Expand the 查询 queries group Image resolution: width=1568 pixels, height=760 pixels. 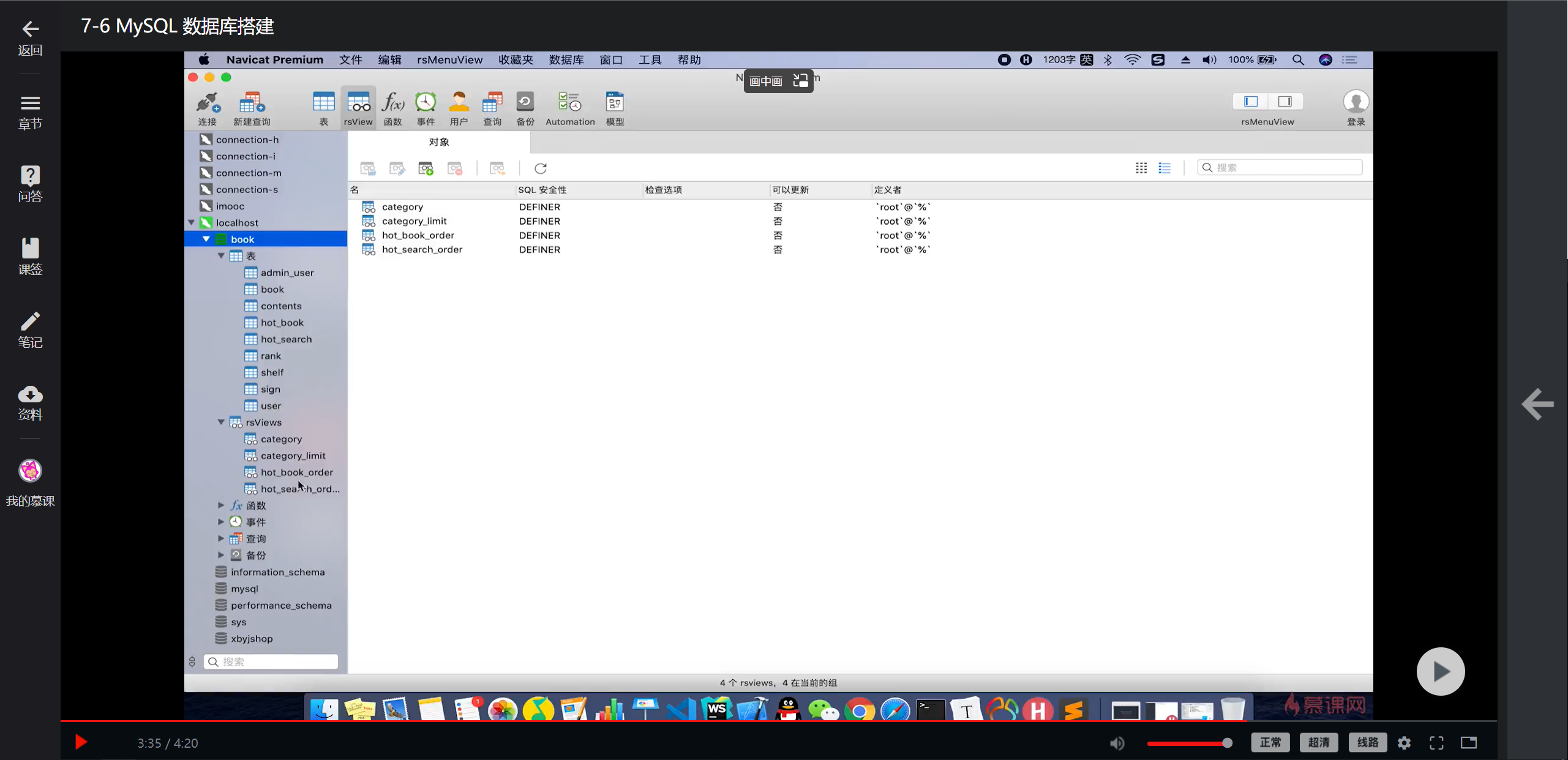[221, 538]
